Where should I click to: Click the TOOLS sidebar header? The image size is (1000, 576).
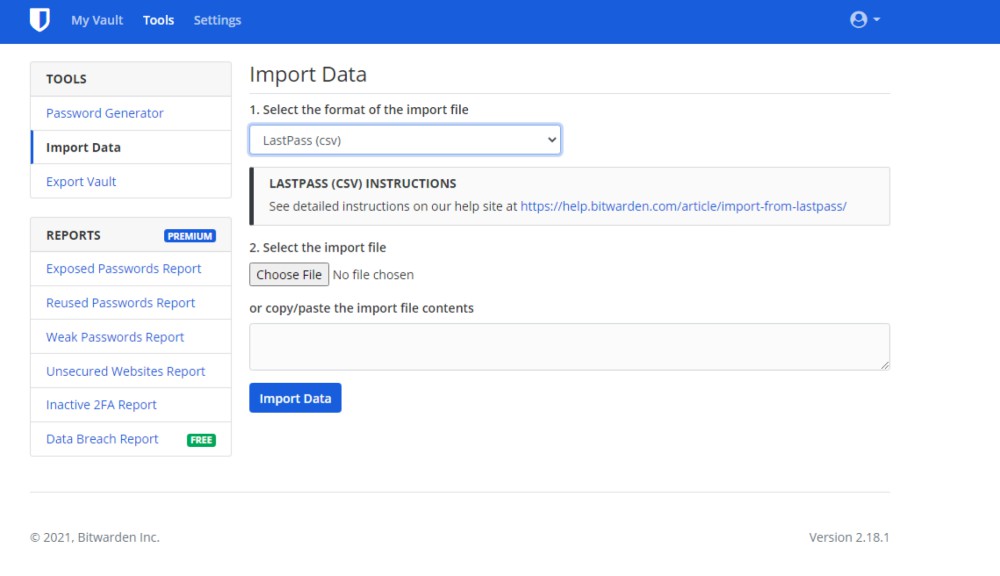131,79
